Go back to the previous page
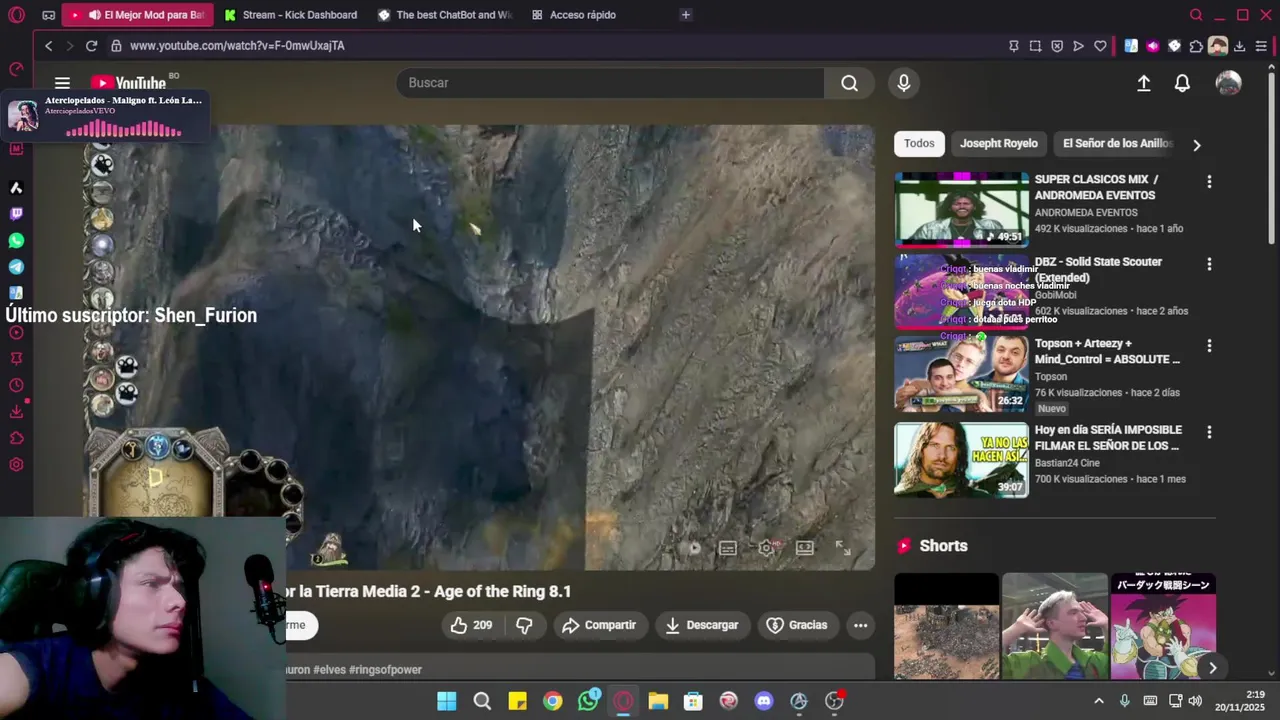Image resolution: width=1280 pixels, height=720 pixels. [48, 46]
